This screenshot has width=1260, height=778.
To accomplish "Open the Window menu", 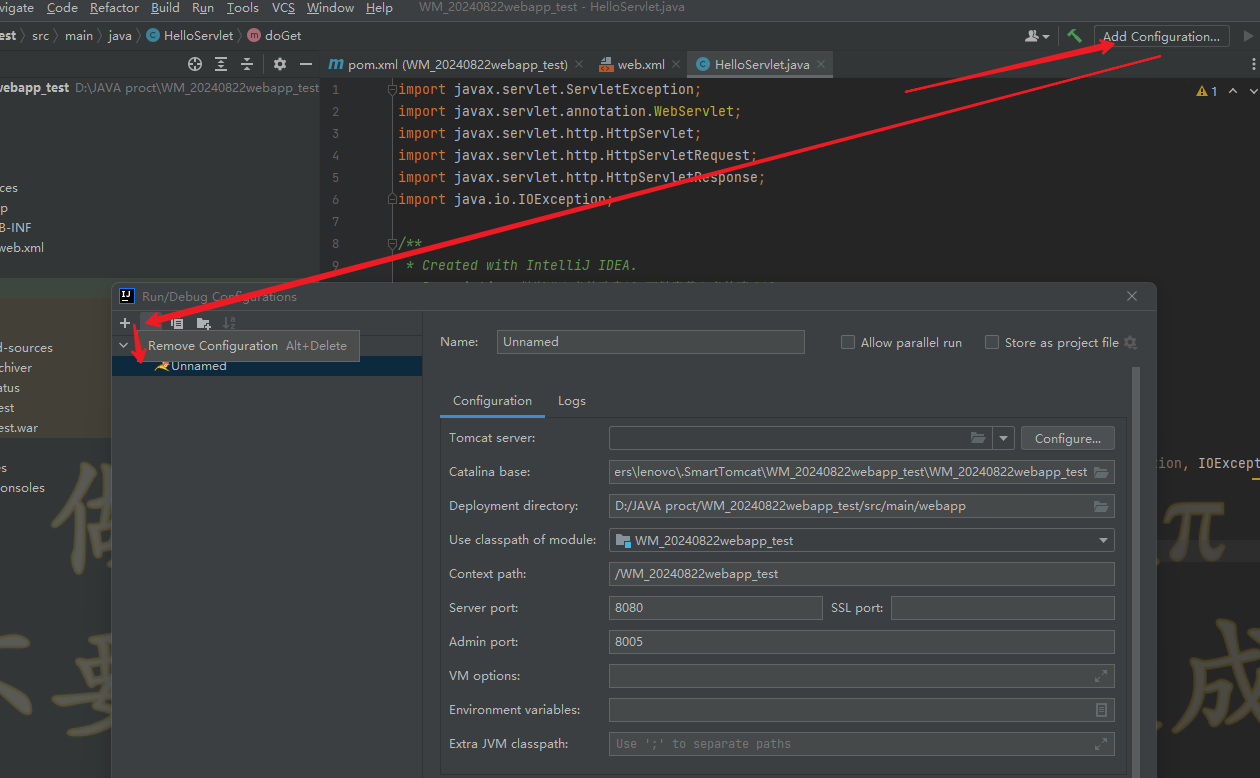I will pos(330,8).
